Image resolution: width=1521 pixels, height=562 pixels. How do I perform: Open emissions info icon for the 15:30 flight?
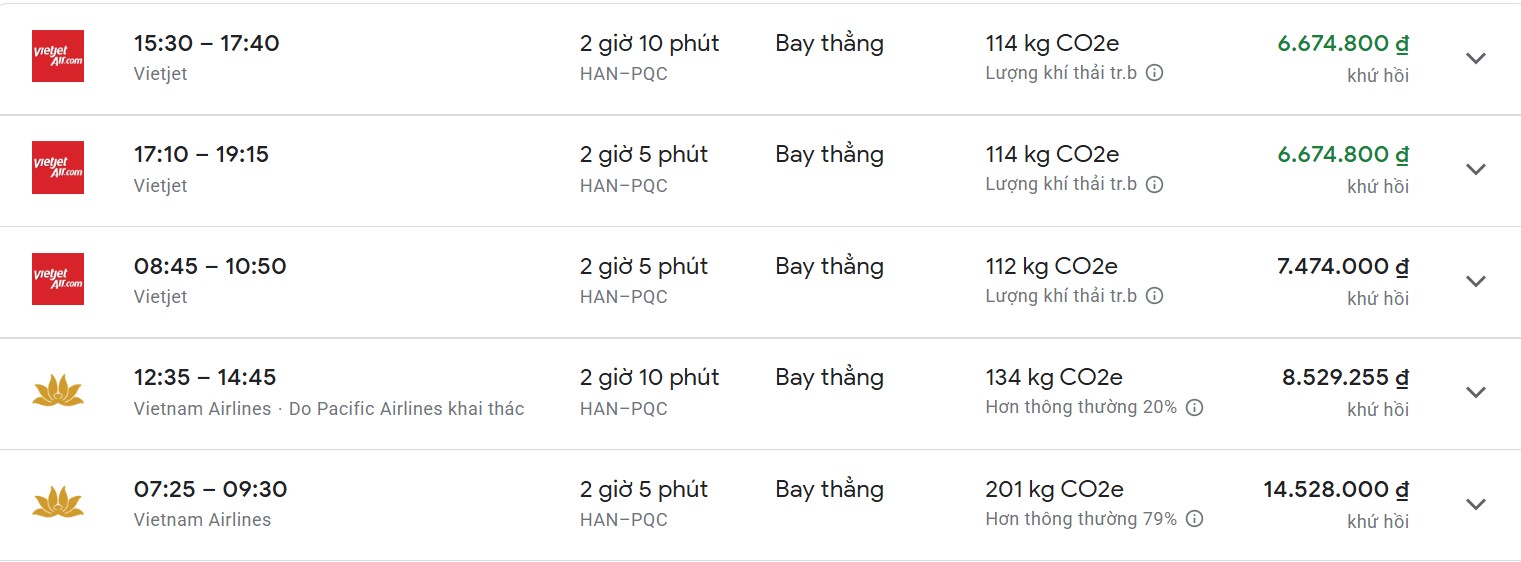[1154, 73]
